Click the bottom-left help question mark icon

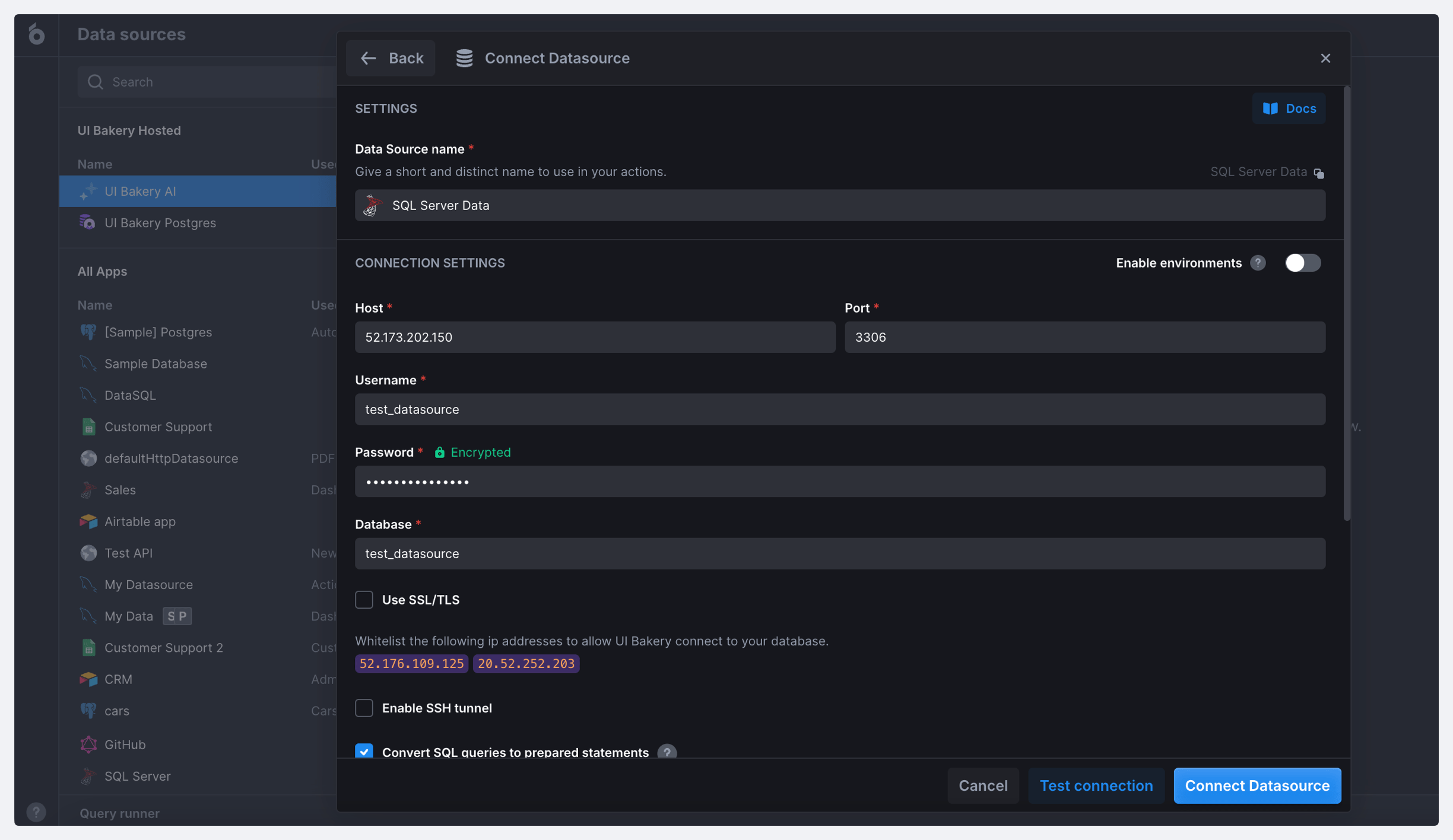pos(36,812)
